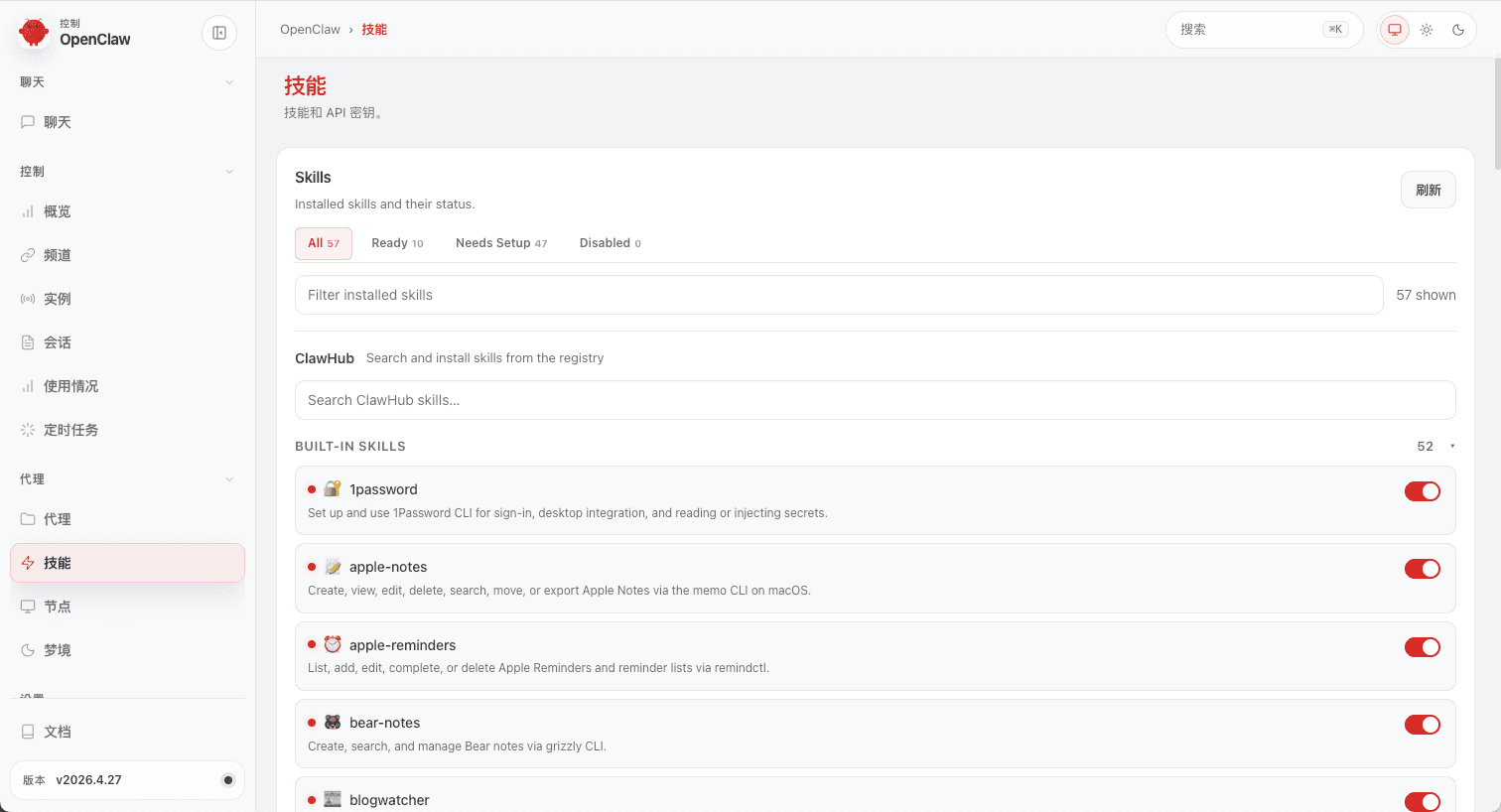The image size is (1501, 812).
Task: Select the blogwatcher skill name
Action: click(389, 800)
